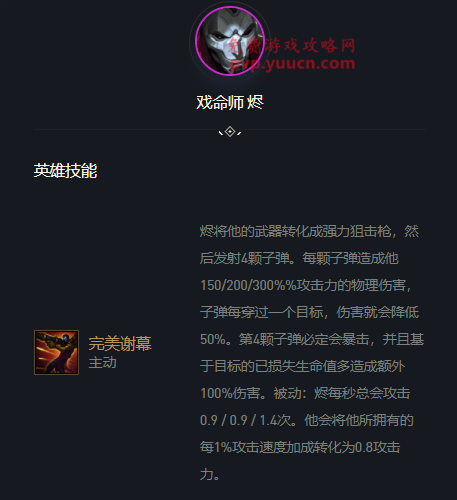Viewport: 457px width, 500px height.
Task: Click the line starting 子弹每穿过一个目标
Action: pos(309,312)
